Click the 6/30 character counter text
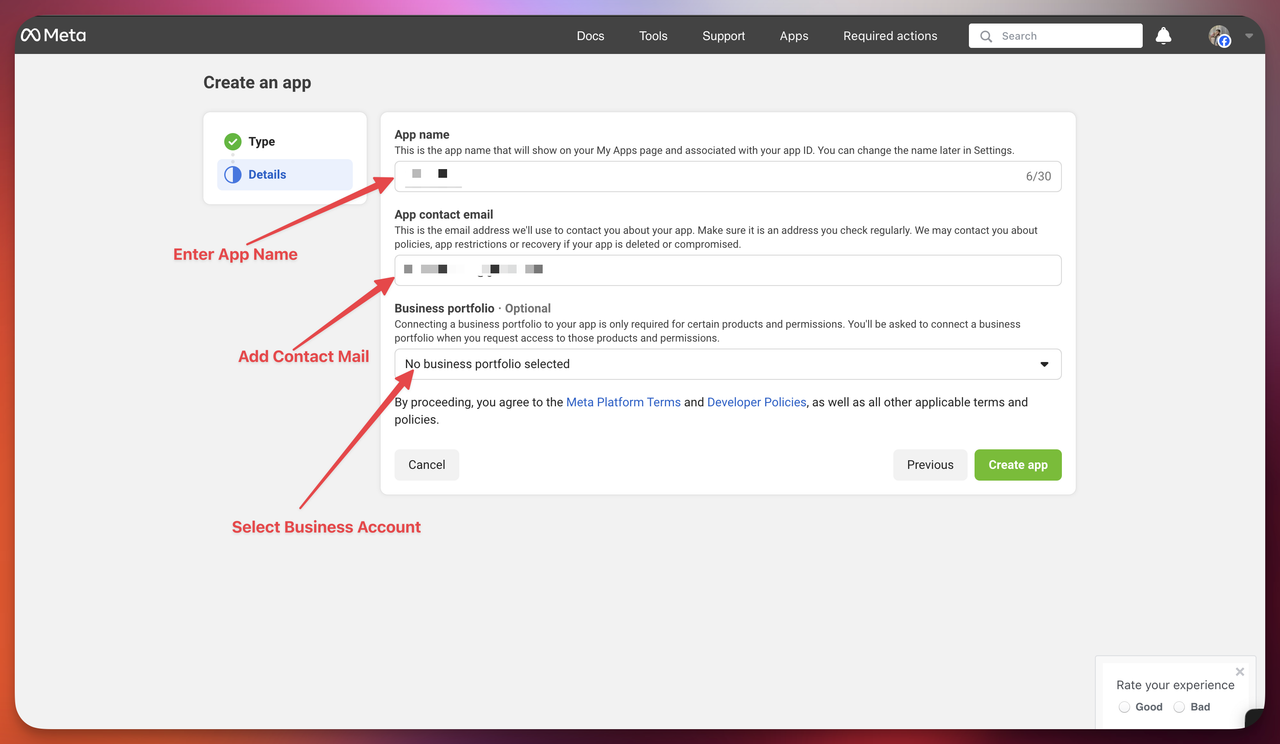 (x=1038, y=176)
